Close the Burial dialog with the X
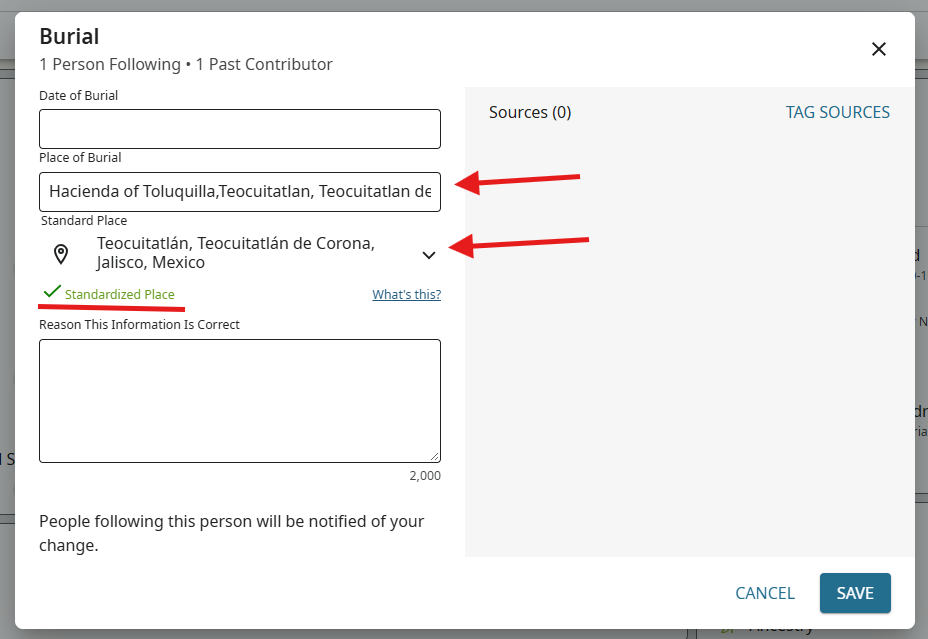Image resolution: width=928 pixels, height=639 pixels. point(879,49)
